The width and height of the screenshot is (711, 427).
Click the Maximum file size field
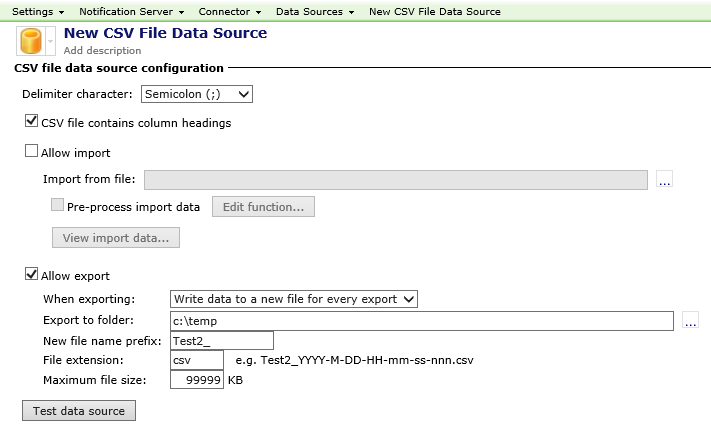click(196, 380)
